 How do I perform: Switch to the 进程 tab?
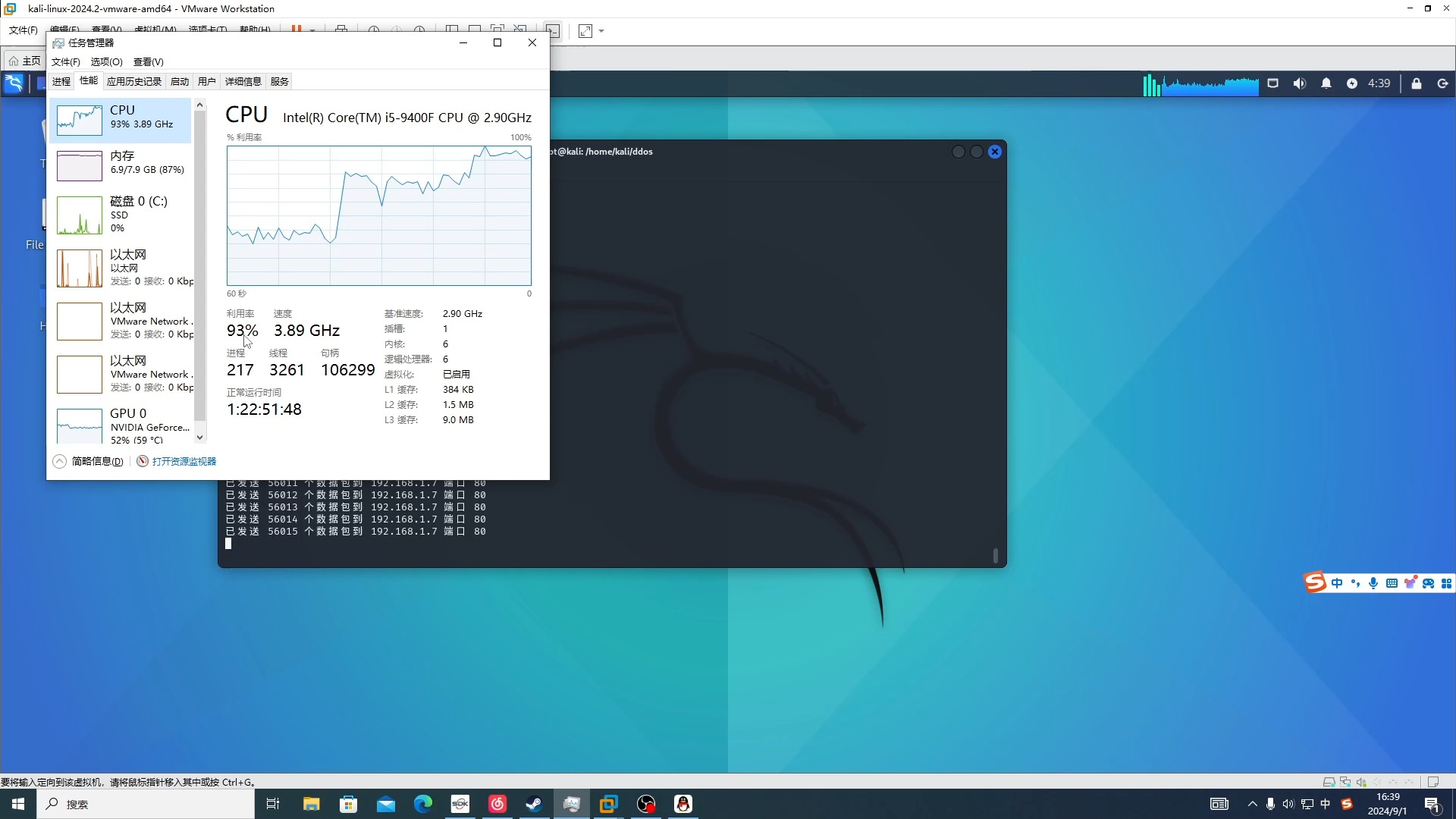click(61, 81)
